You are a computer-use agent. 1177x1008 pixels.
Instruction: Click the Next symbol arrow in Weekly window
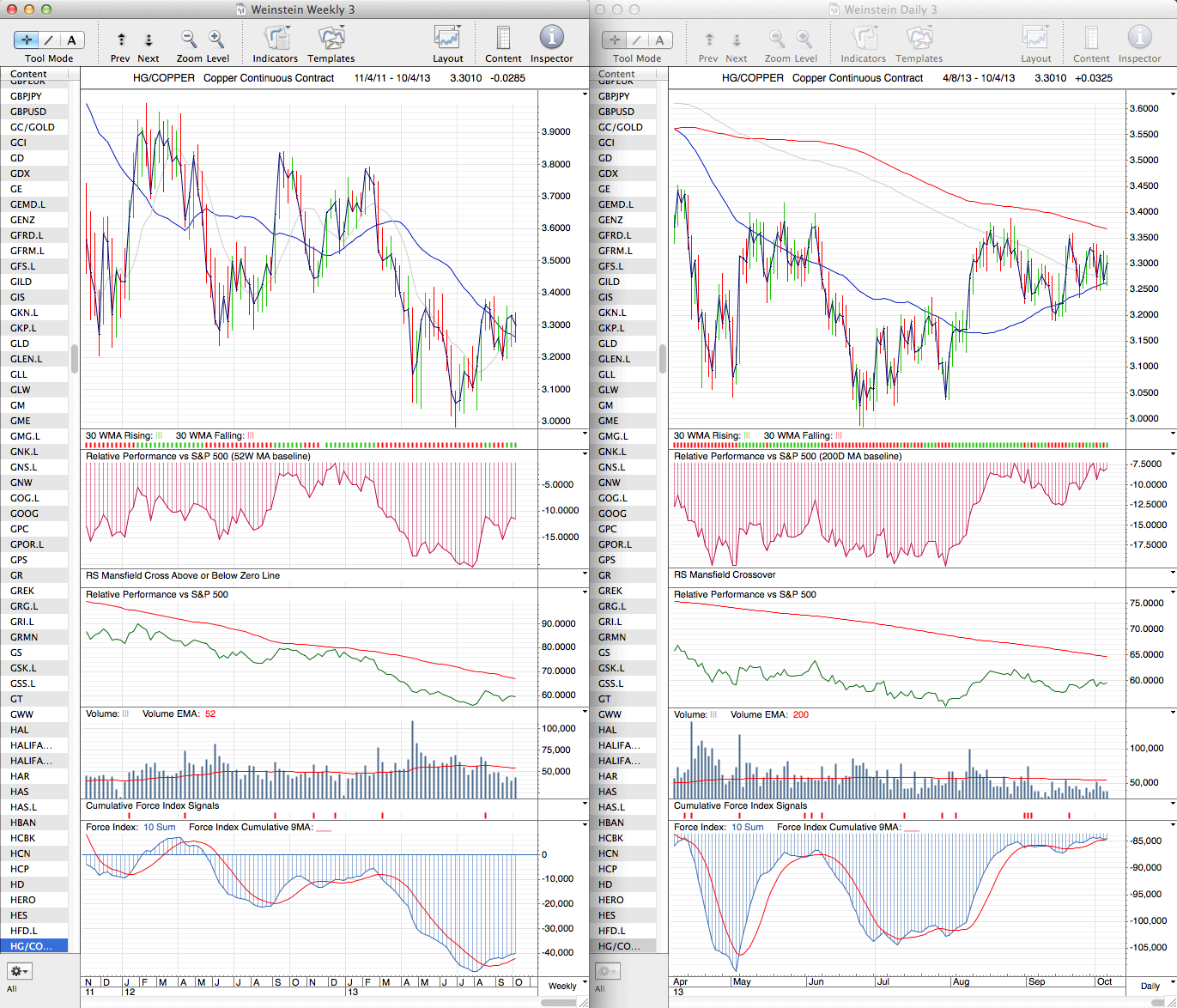[149, 40]
